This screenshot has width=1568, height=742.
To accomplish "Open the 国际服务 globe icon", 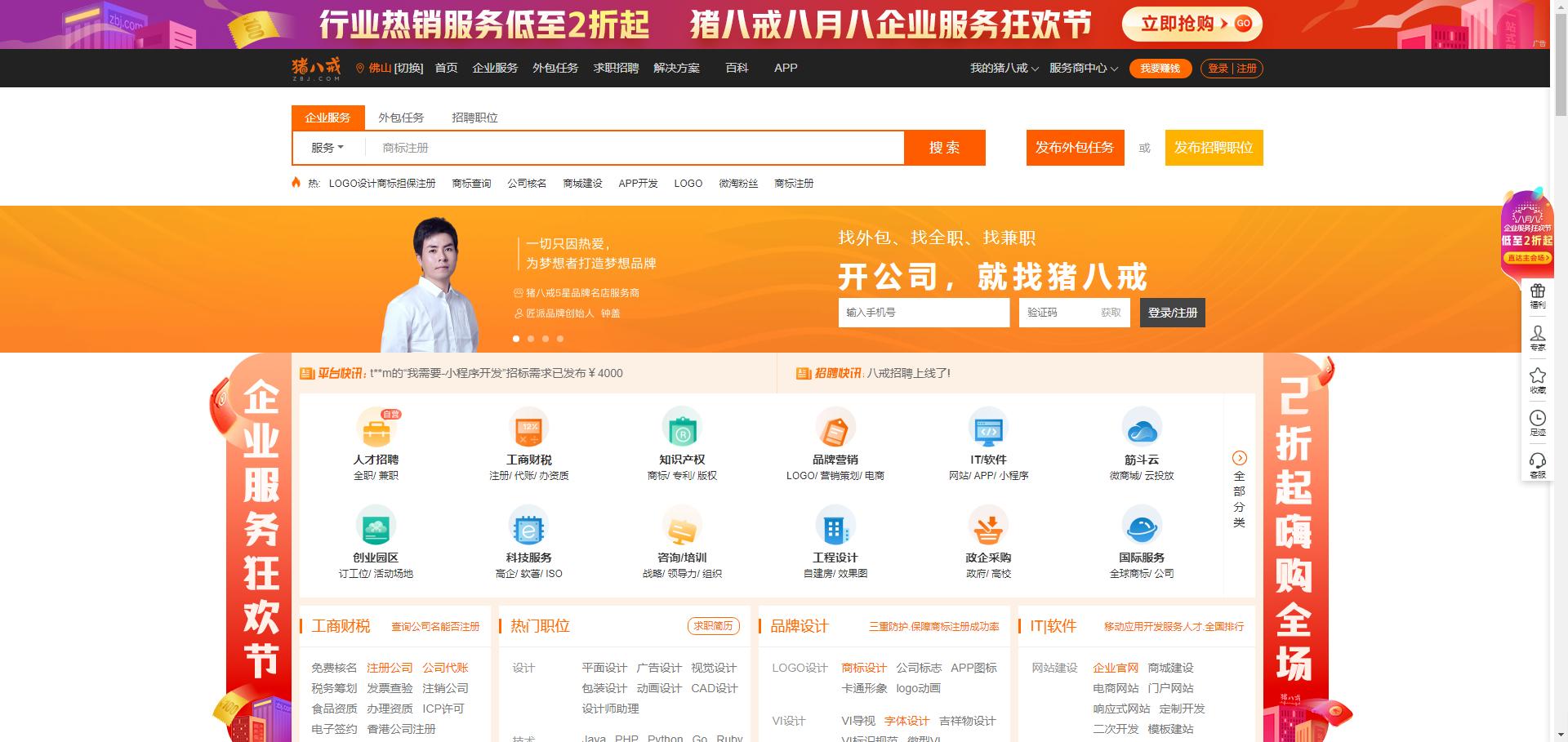I will pyautogui.click(x=1142, y=526).
